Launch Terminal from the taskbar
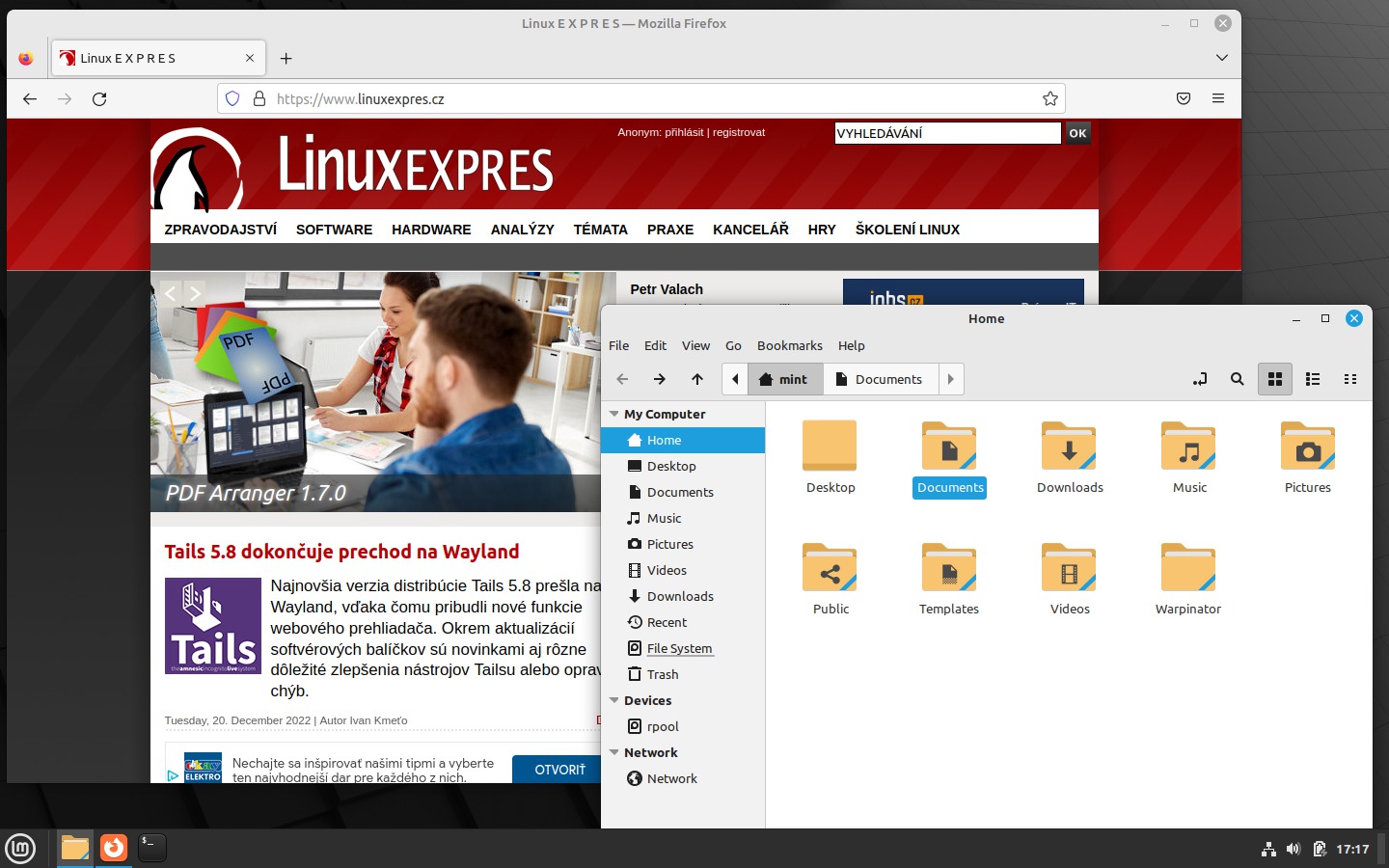Viewport: 1389px width, 868px height. (x=151, y=848)
